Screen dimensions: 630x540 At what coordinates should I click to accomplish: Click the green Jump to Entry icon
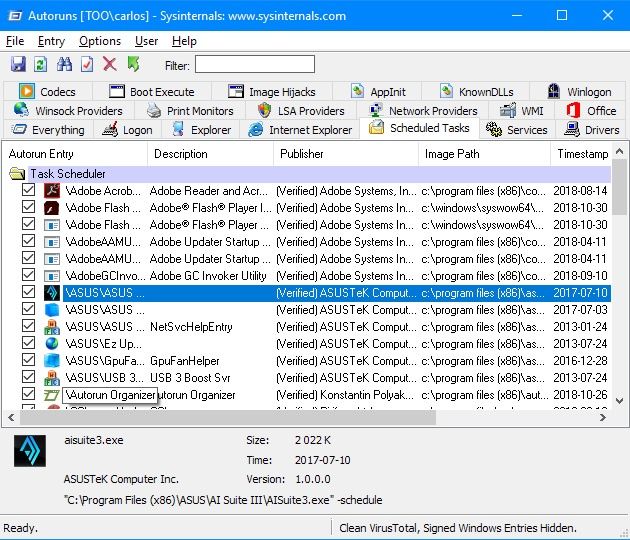point(133,64)
